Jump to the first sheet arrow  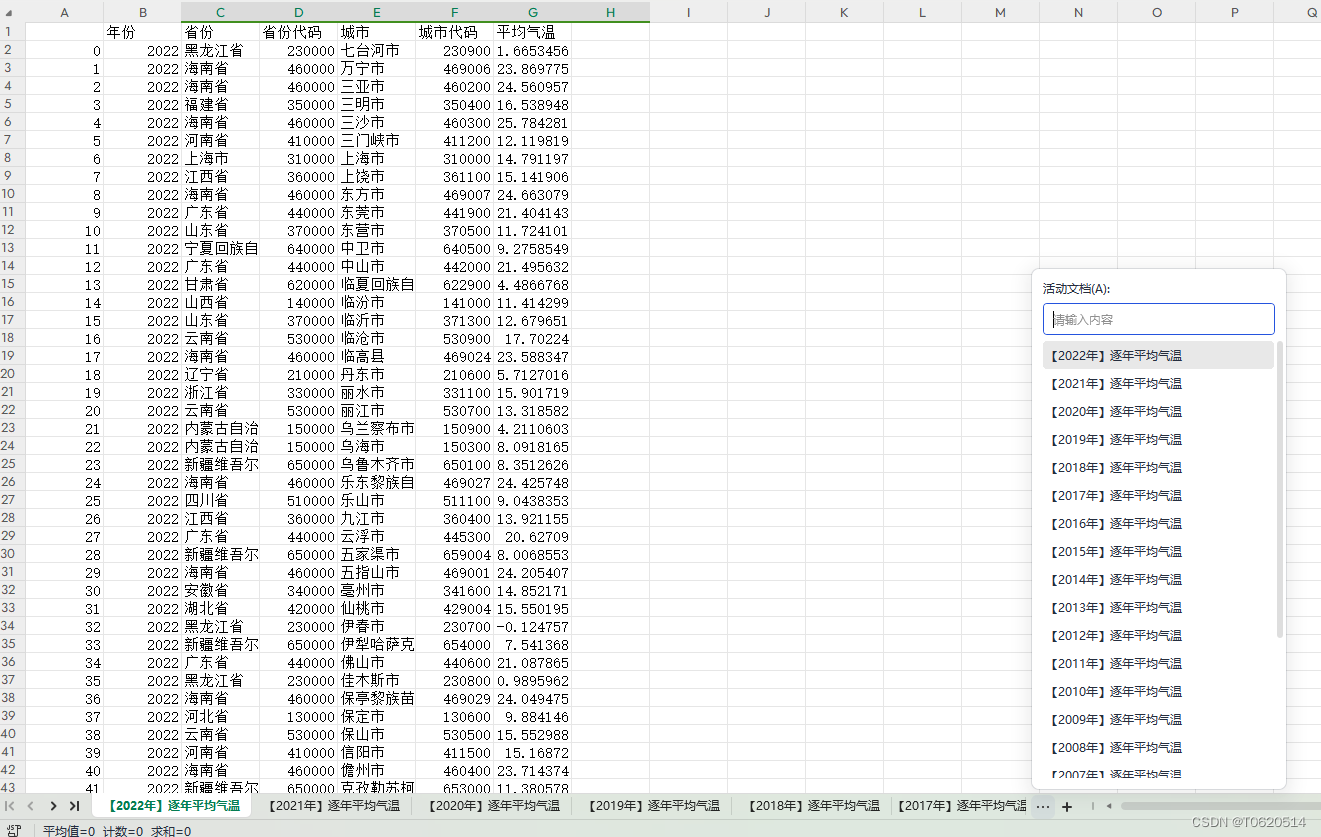coord(10,806)
